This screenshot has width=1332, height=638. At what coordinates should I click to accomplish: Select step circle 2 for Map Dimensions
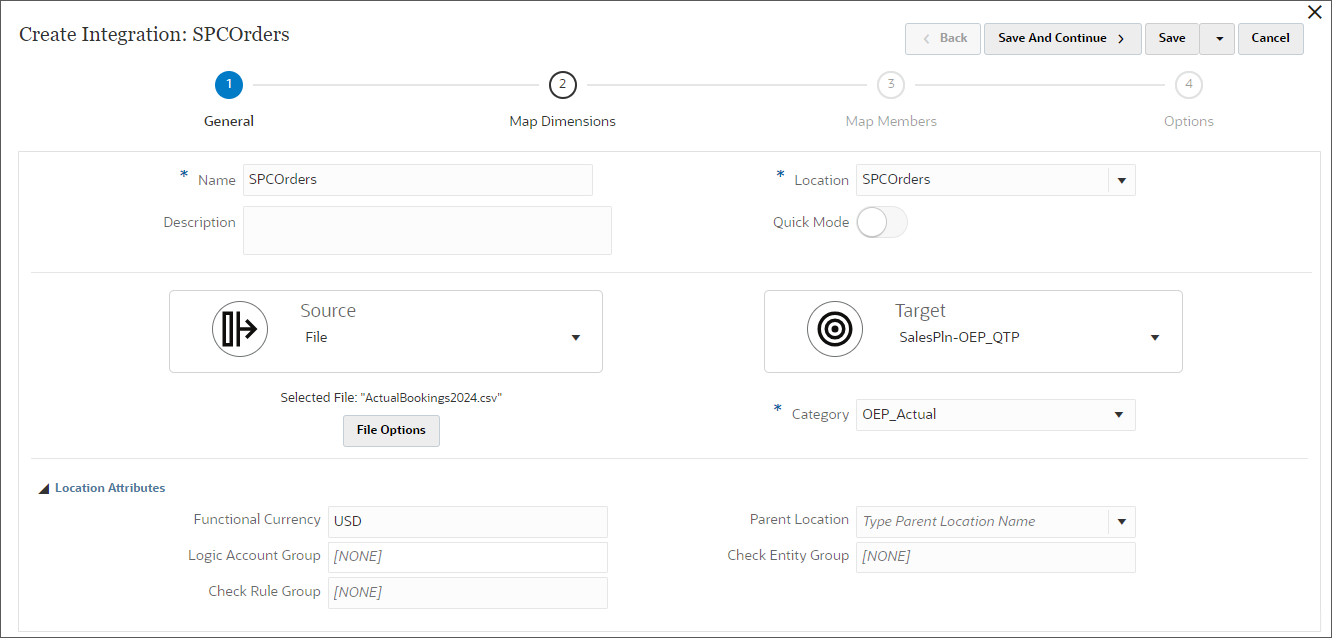pyautogui.click(x=562, y=85)
